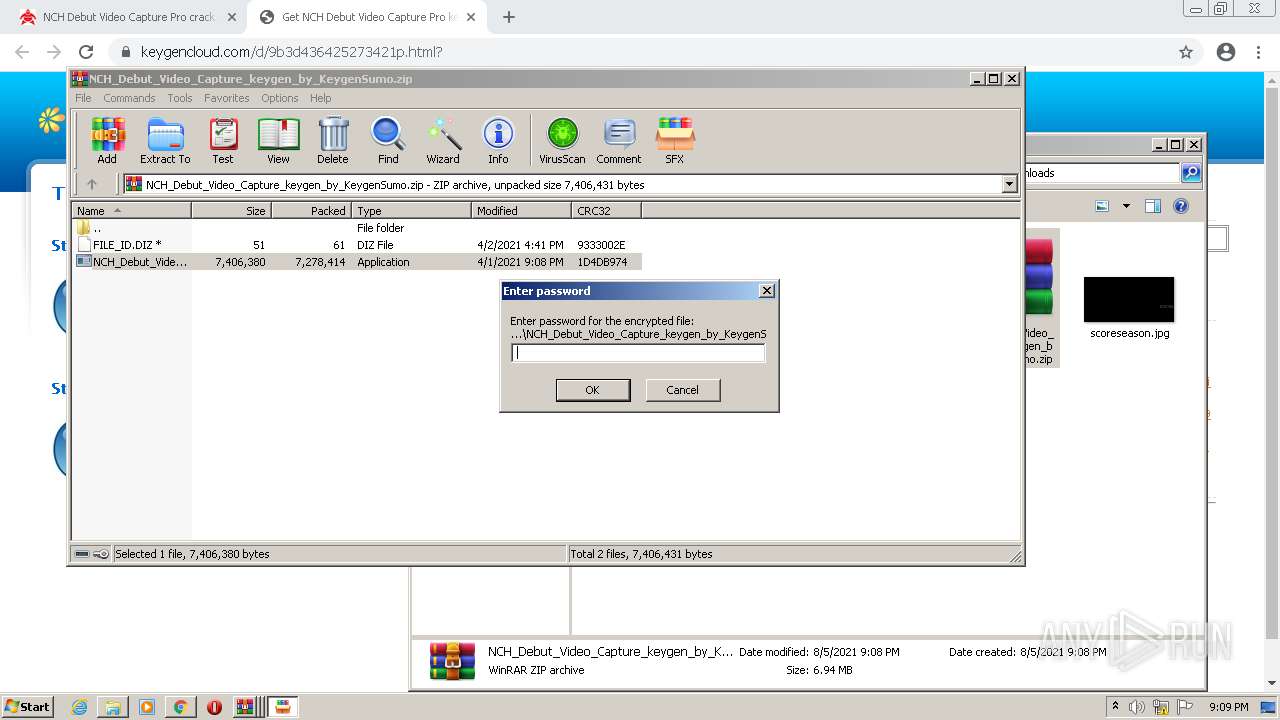Screen dimensions: 1280x720
Task: Open the Chrome profile avatar icon
Action: click(x=1226, y=52)
